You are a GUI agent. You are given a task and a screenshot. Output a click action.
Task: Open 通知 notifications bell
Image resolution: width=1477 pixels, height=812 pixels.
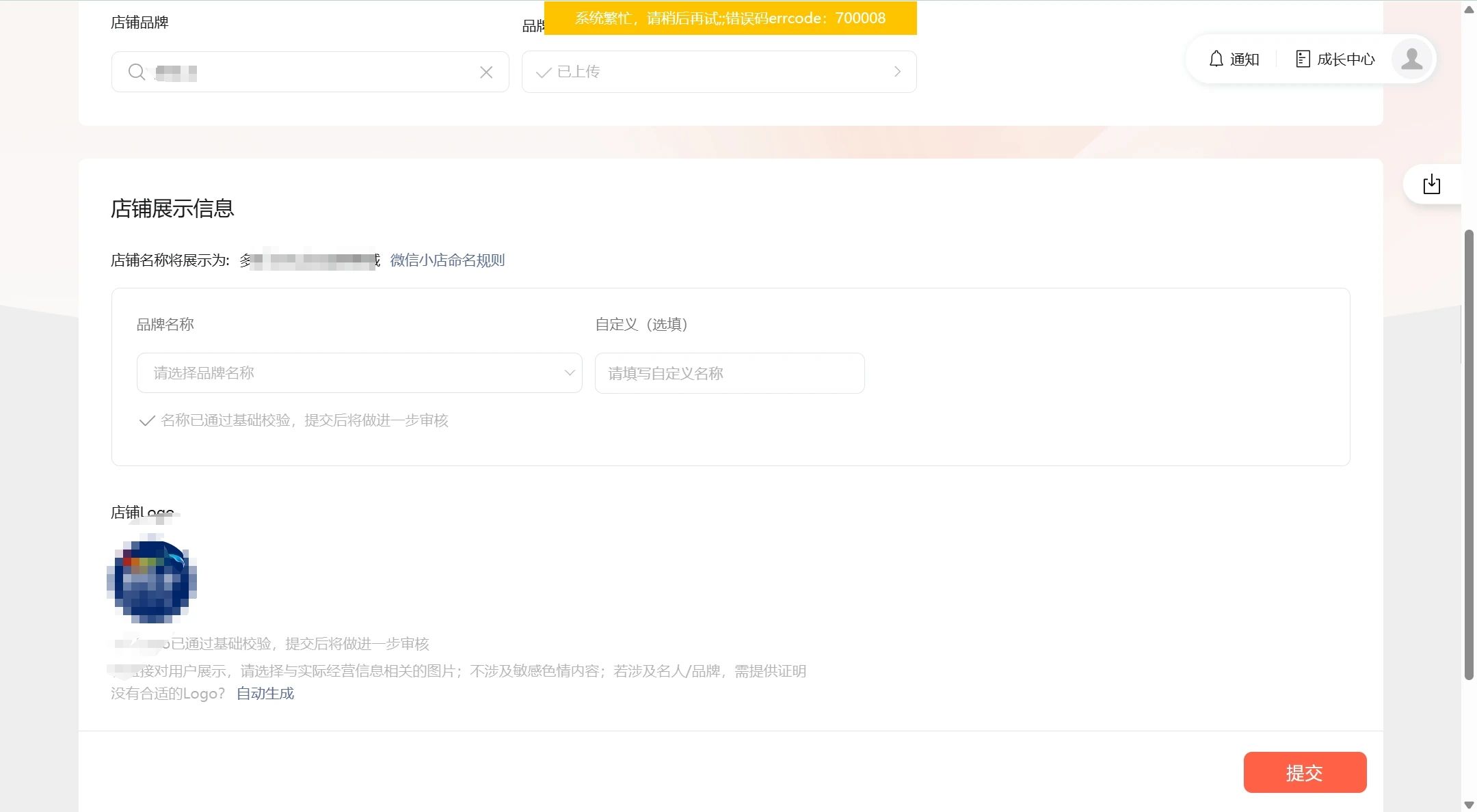tap(1234, 59)
